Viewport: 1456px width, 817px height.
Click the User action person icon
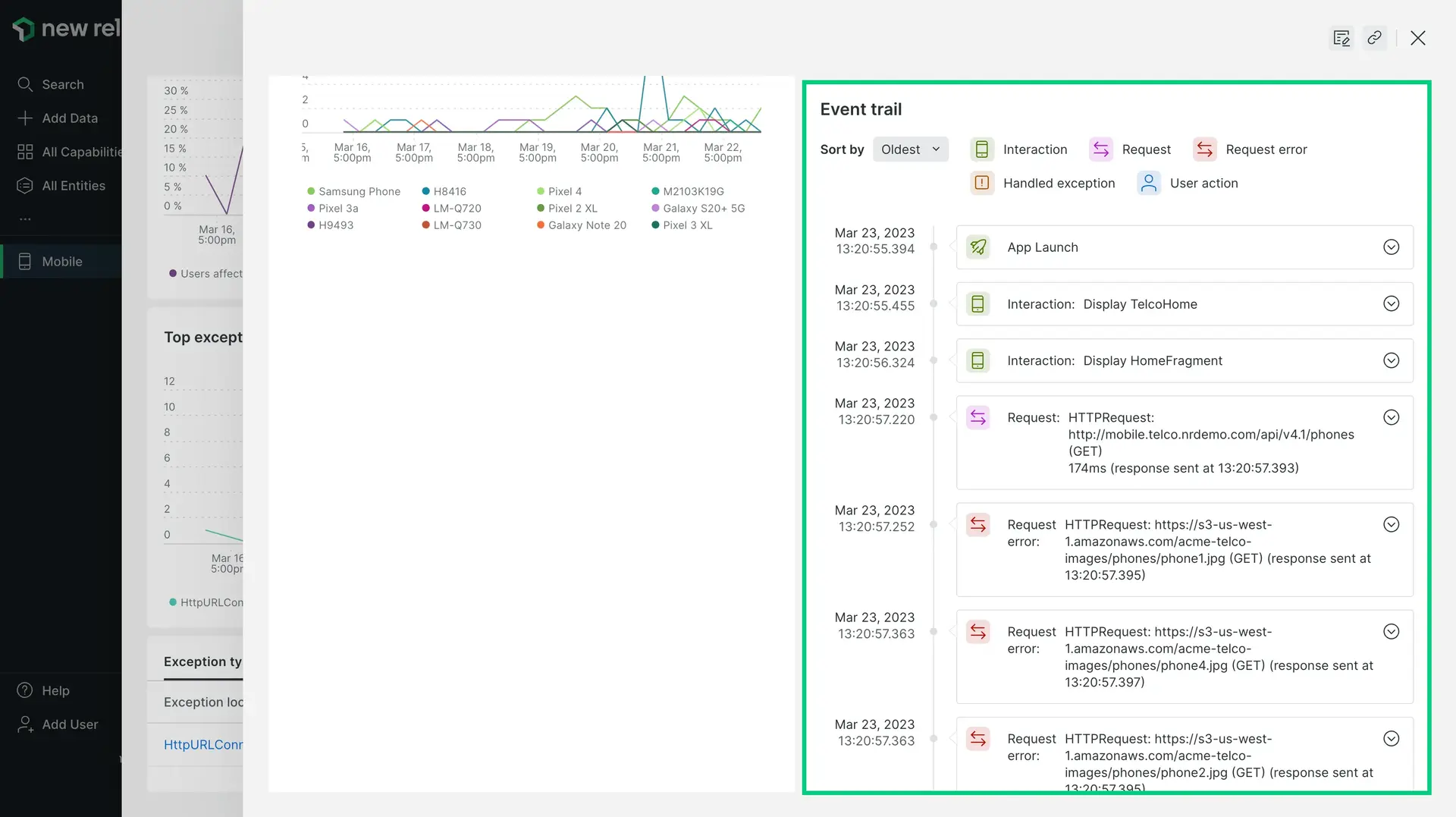tap(1149, 183)
